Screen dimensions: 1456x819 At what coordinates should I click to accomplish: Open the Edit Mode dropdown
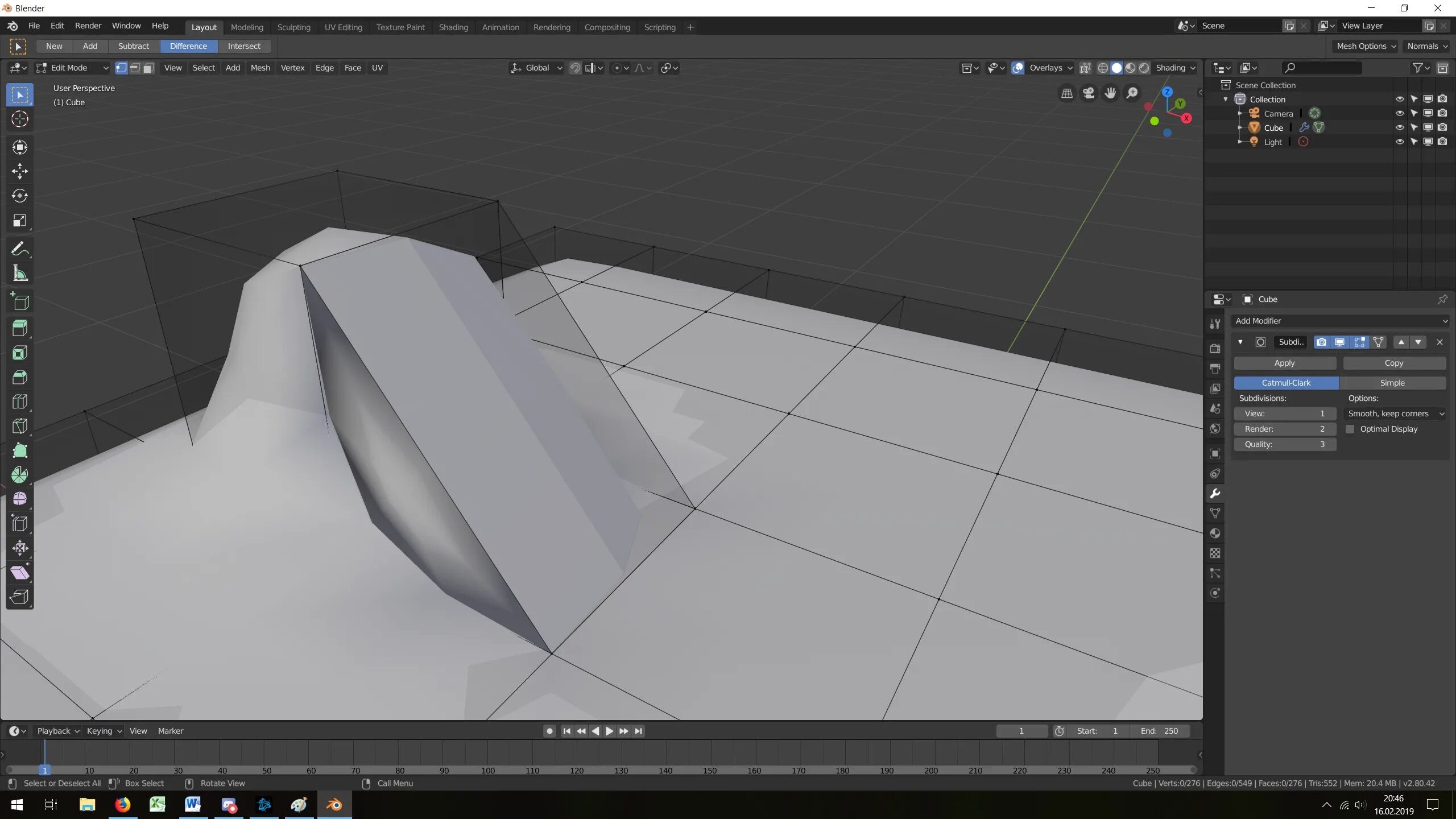pos(72,68)
